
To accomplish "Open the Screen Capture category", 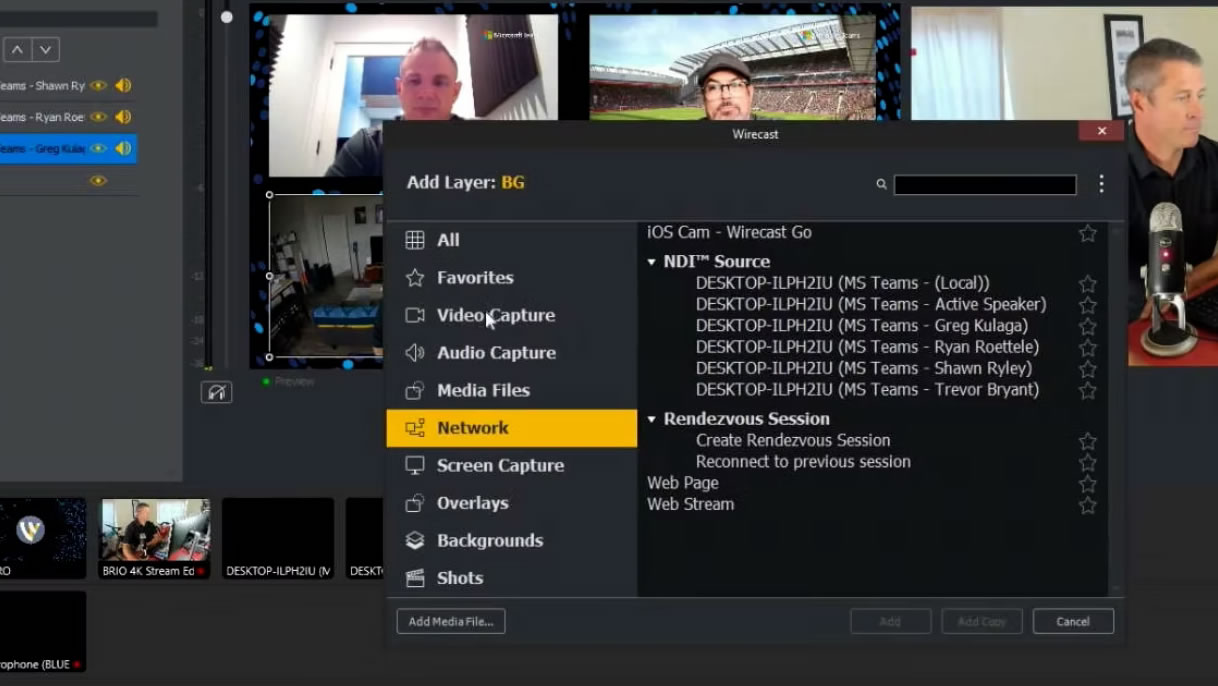I will 512,465.
